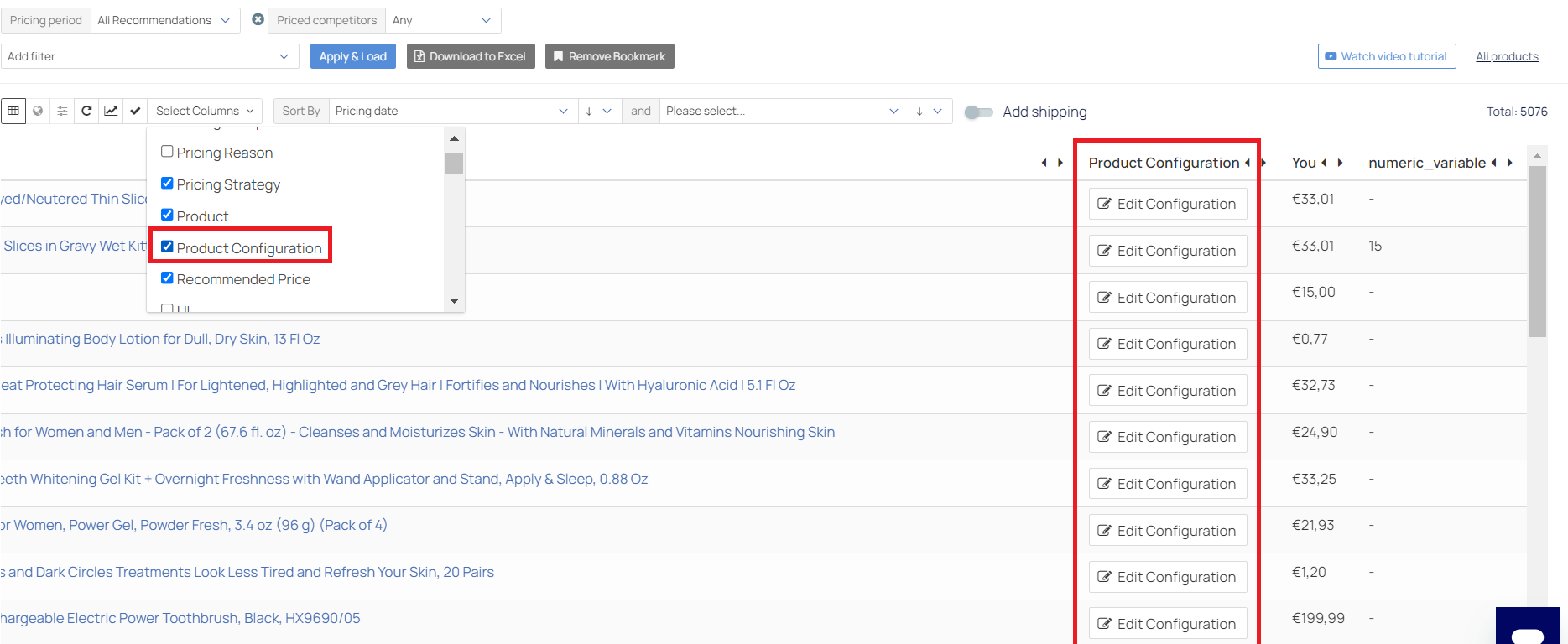This screenshot has height=644, width=1568.
Task: Move the Product Configuration column left
Action: click(x=1247, y=163)
